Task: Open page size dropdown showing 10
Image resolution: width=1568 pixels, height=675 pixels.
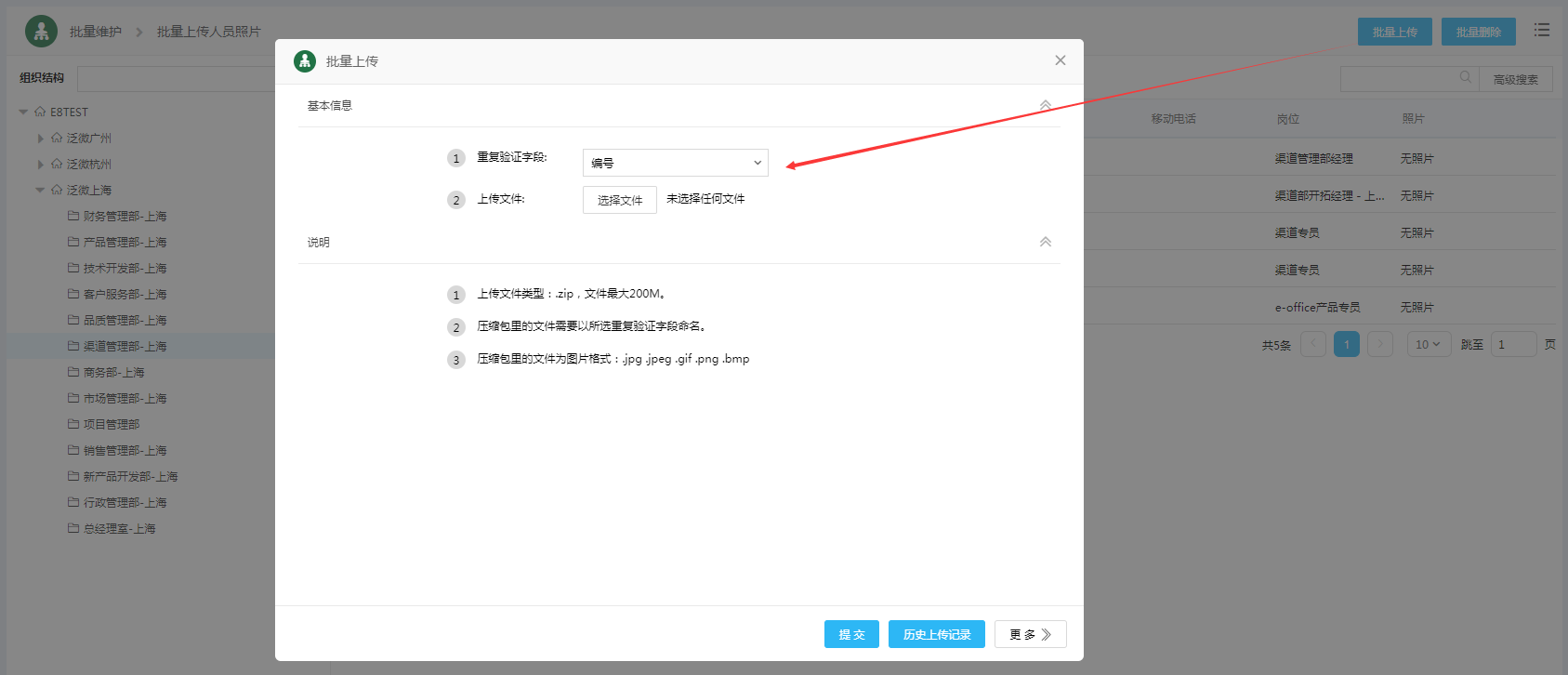Action: (x=1428, y=345)
